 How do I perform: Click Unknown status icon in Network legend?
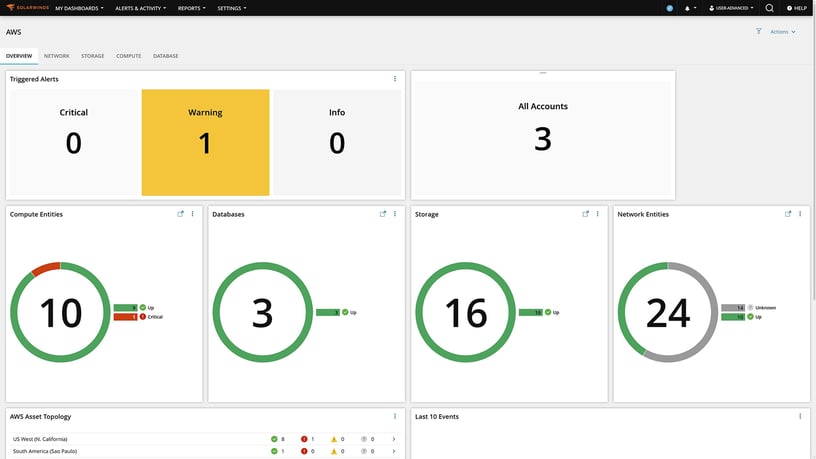click(750, 308)
